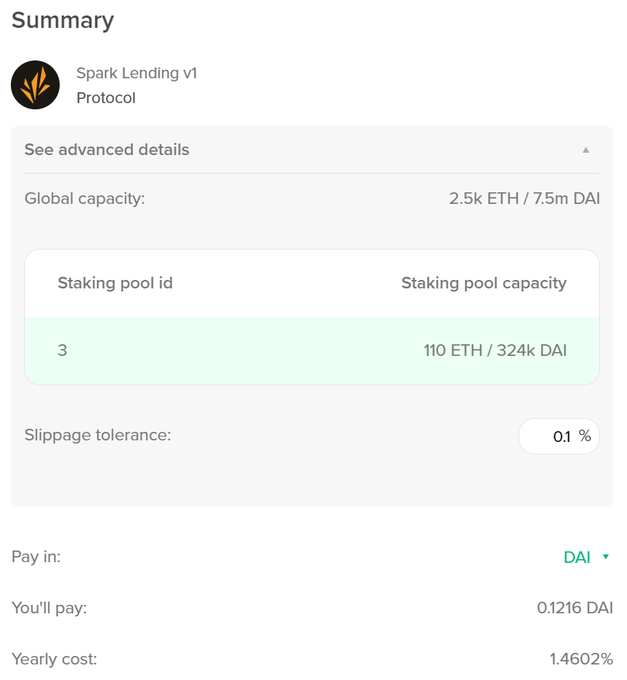Click the Staking pool capacity column header

pos(484,283)
